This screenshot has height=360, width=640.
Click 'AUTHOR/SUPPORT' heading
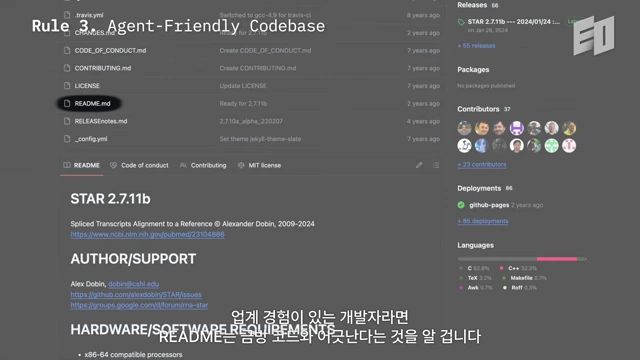133,259
